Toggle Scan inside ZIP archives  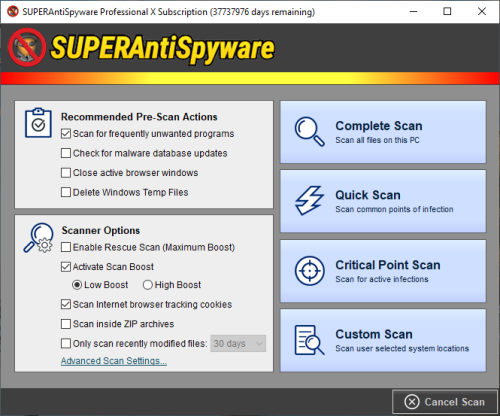[66, 324]
